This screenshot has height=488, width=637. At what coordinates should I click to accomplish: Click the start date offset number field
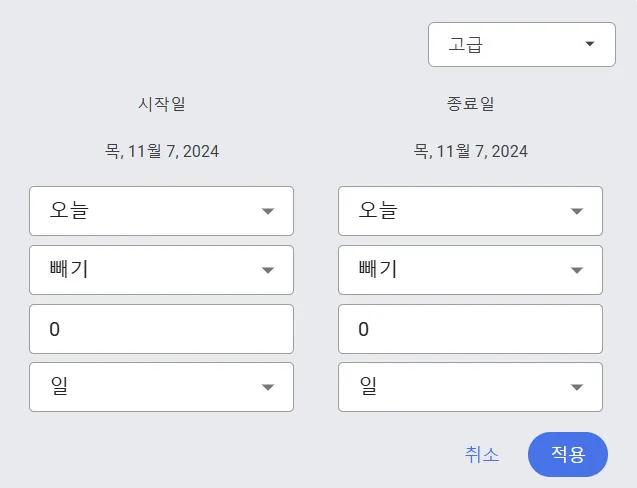tap(161, 329)
